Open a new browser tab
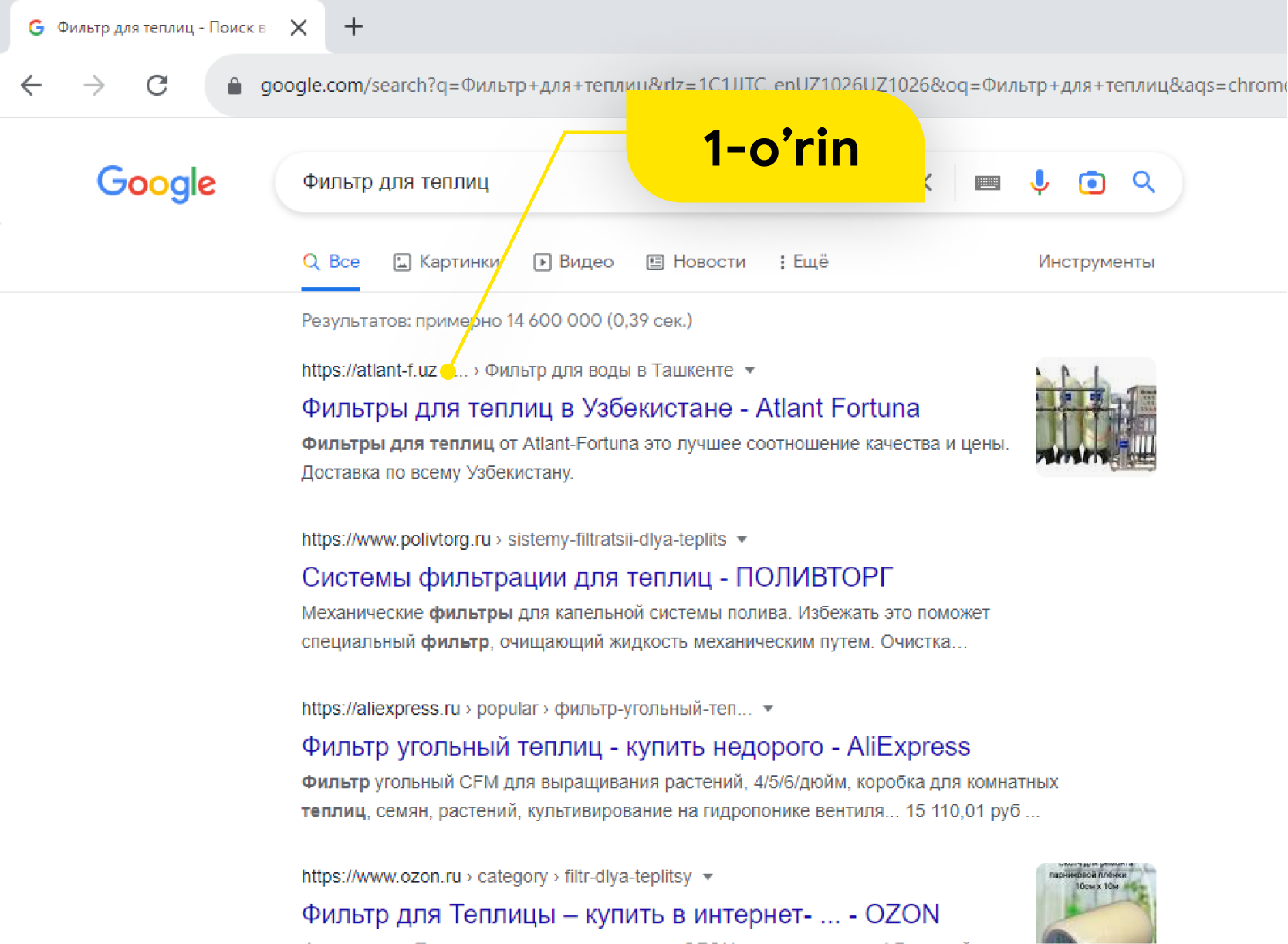This screenshot has height=944, width=1288. [x=353, y=27]
